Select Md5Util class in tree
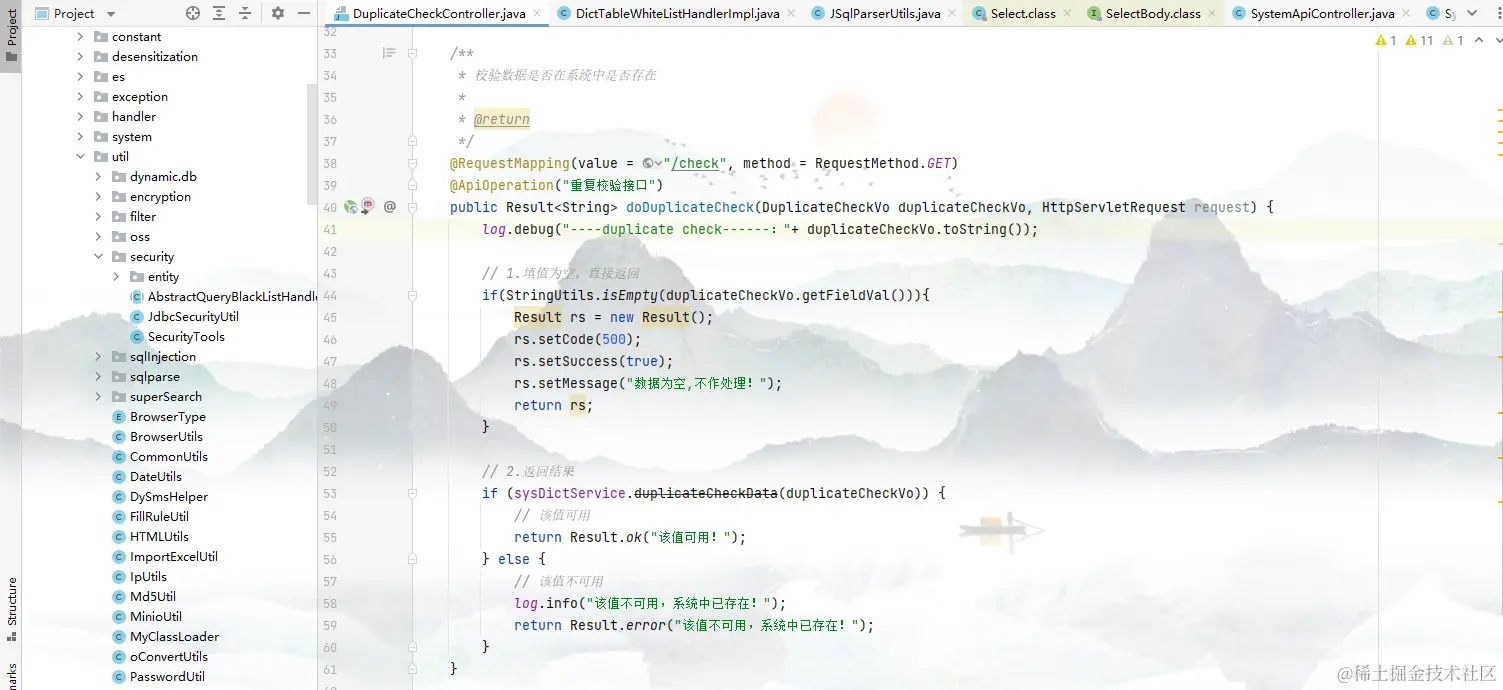 [144, 597]
